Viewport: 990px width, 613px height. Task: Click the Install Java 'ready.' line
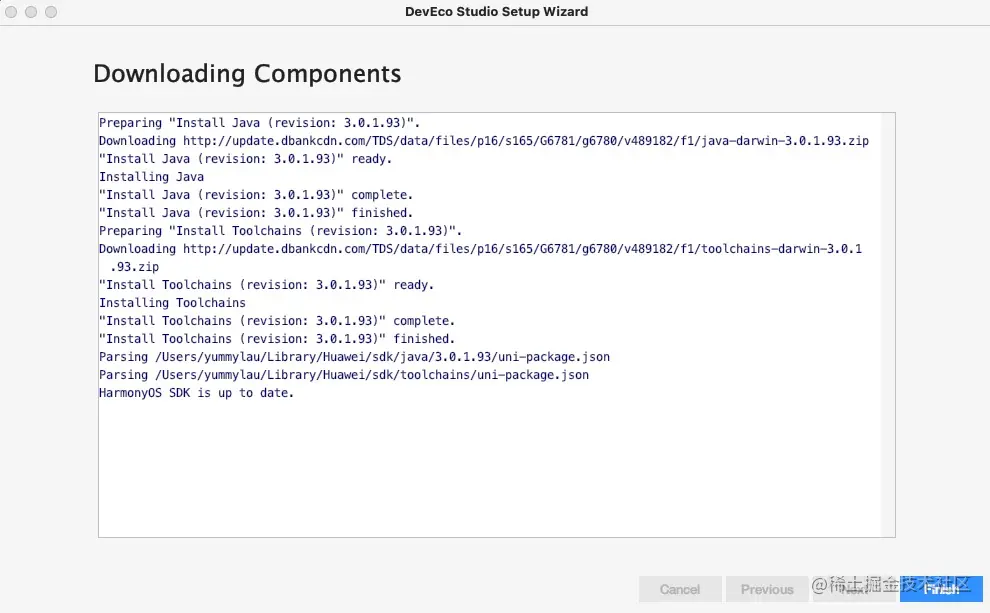click(246, 159)
